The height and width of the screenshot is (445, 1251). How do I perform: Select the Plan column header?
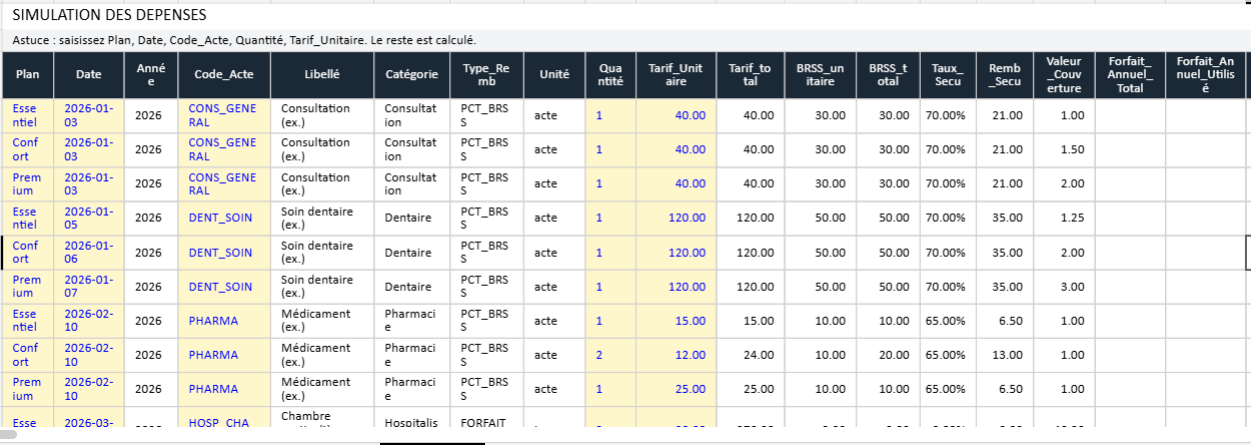pyautogui.click(x=28, y=75)
